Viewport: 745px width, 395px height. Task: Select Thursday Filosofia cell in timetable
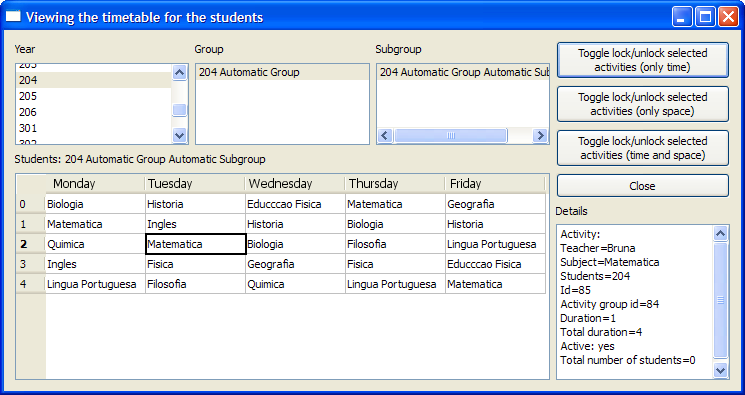point(395,244)
